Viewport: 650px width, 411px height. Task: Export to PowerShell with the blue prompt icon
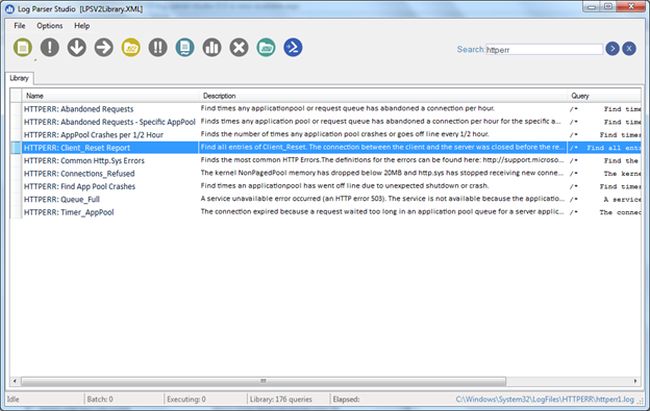pos(293,47)
